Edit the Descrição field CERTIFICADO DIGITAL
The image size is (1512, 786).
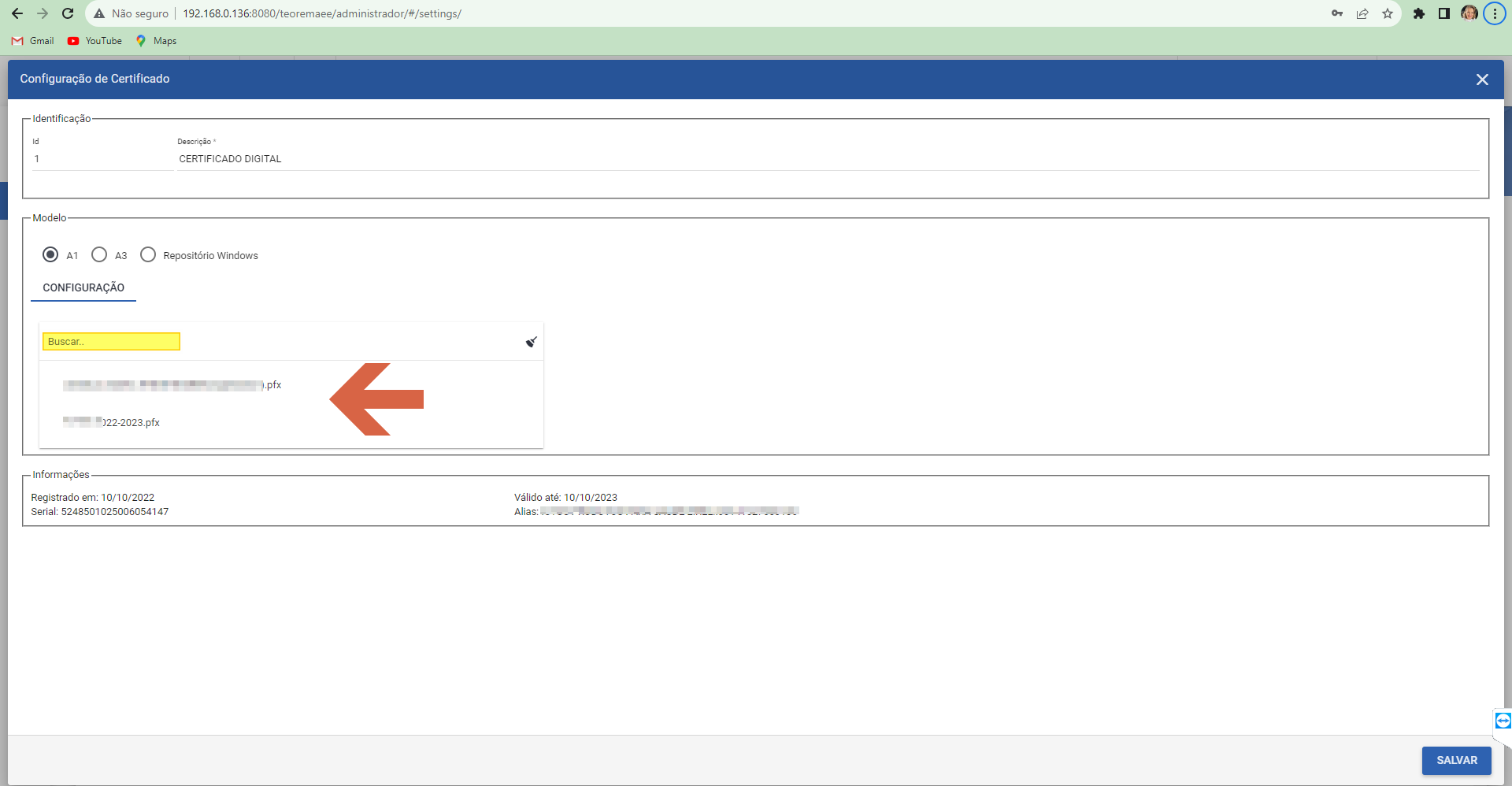tap(828, 159)
